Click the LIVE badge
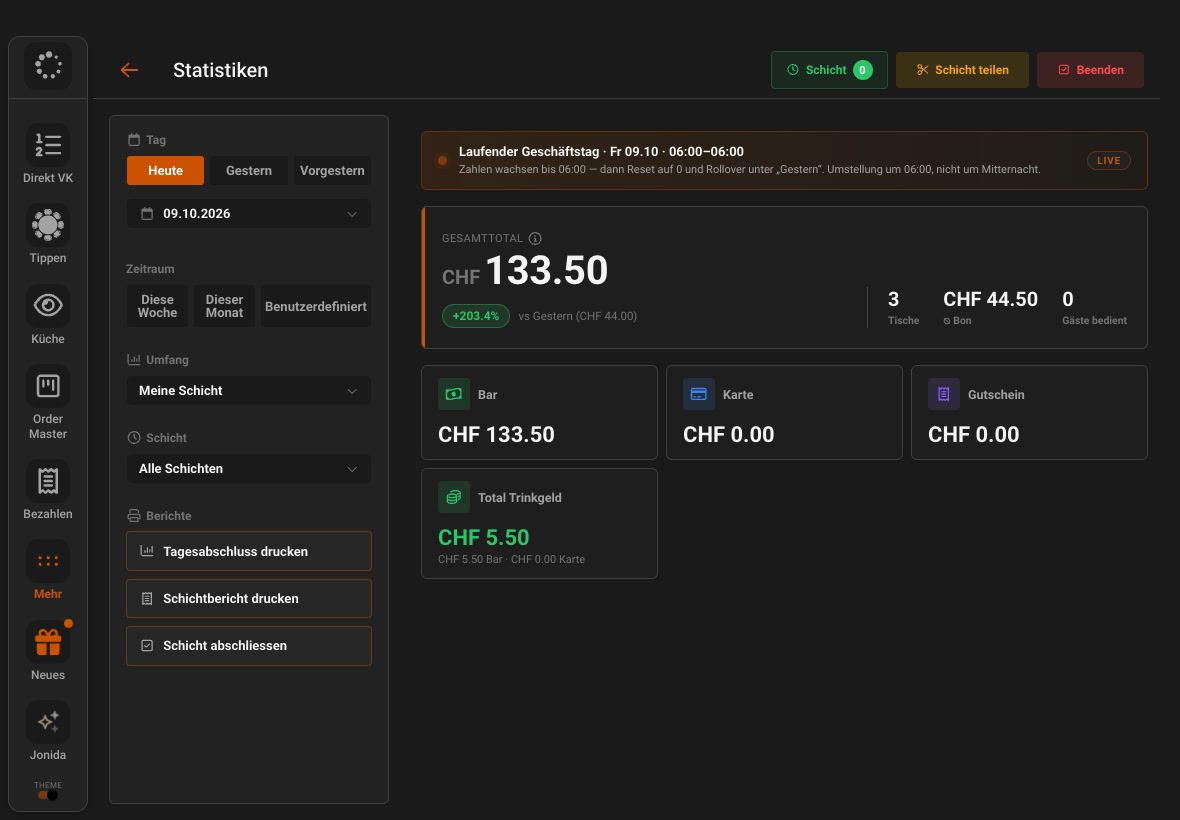This screenshot has height=820, width=1180. 1109,160
